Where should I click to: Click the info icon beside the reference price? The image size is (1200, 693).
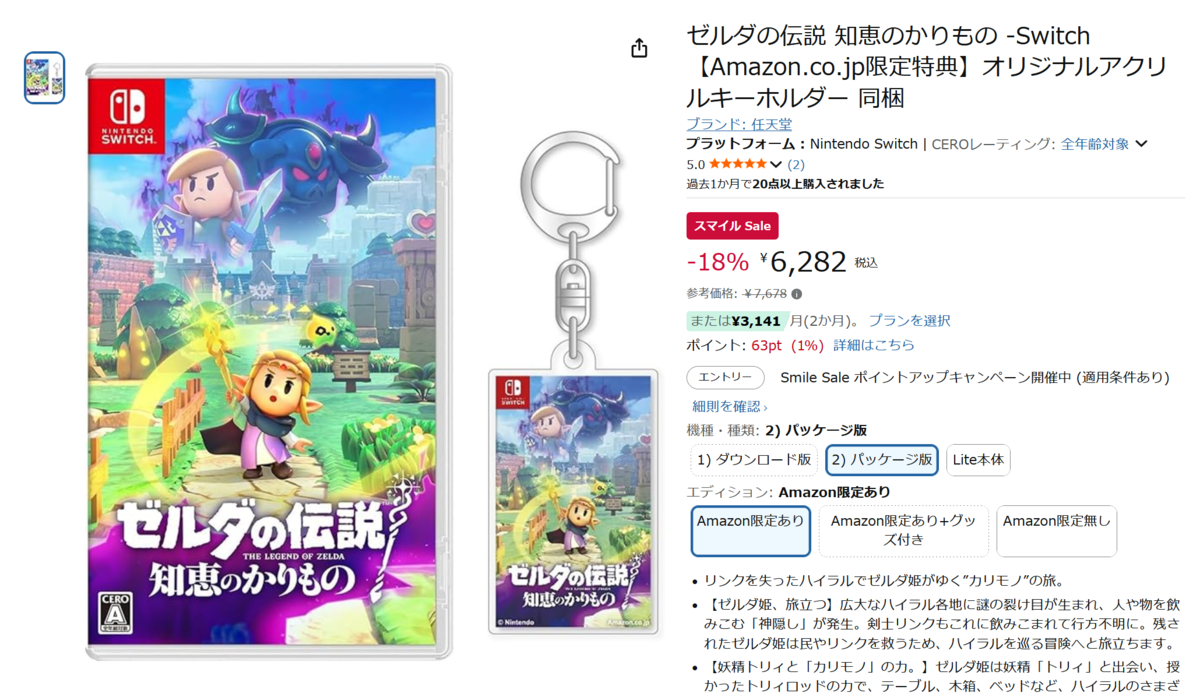[796, 294]
